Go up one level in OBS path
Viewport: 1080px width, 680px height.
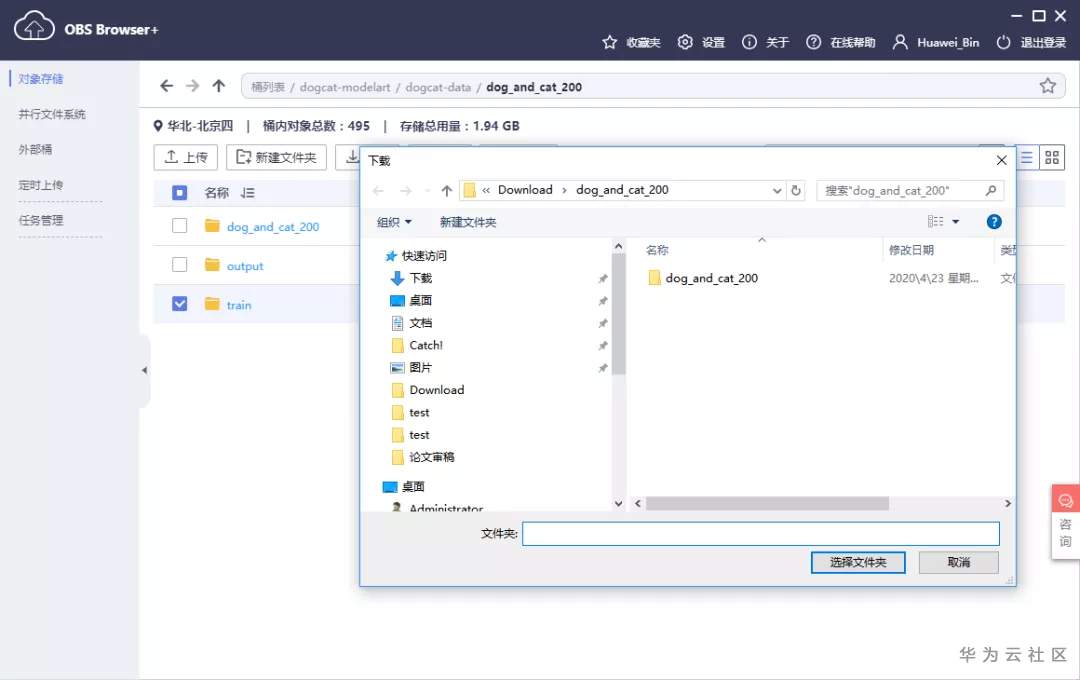click(218, 85)
